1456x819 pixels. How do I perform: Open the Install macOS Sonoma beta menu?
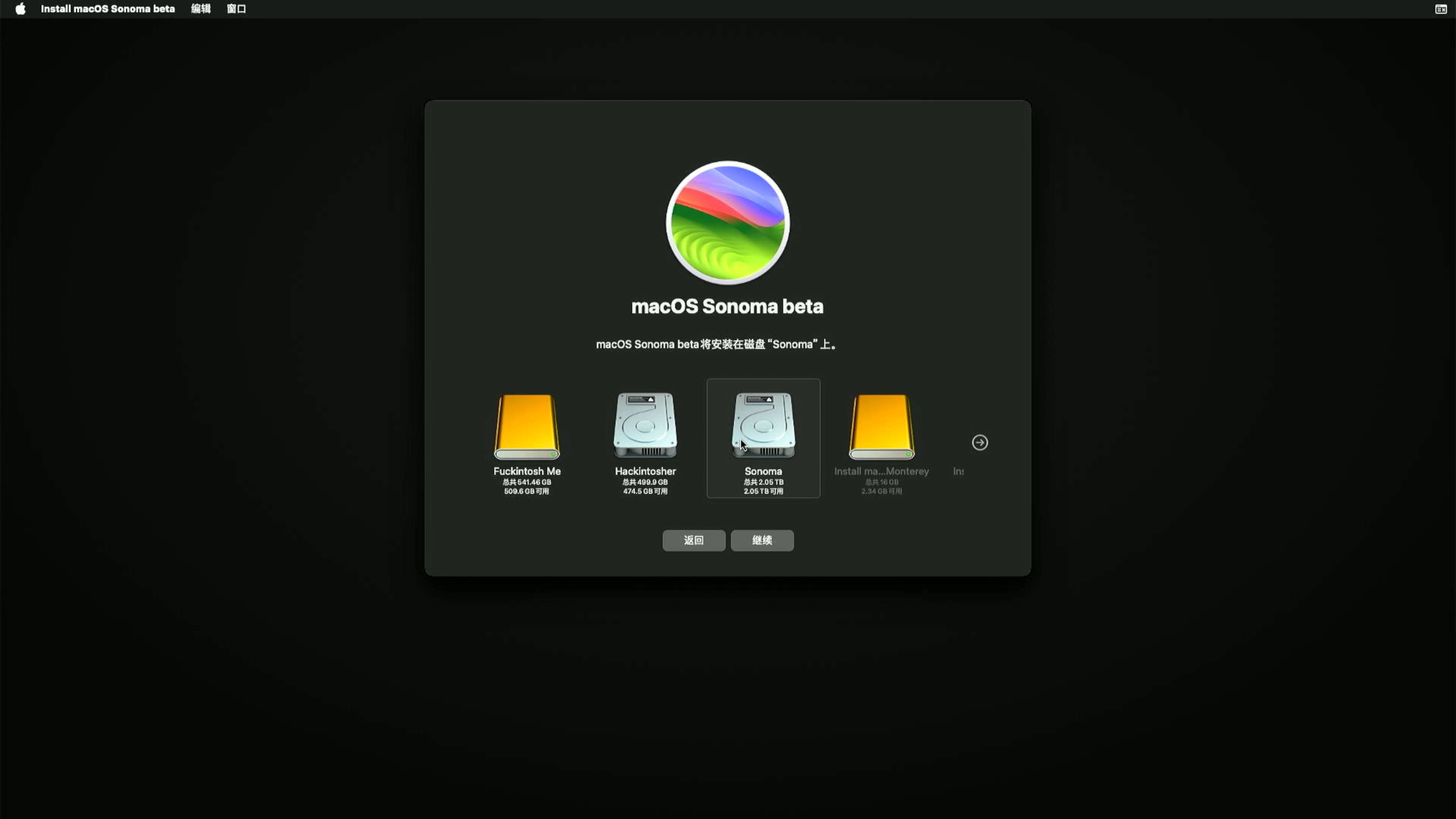point(107,8)
